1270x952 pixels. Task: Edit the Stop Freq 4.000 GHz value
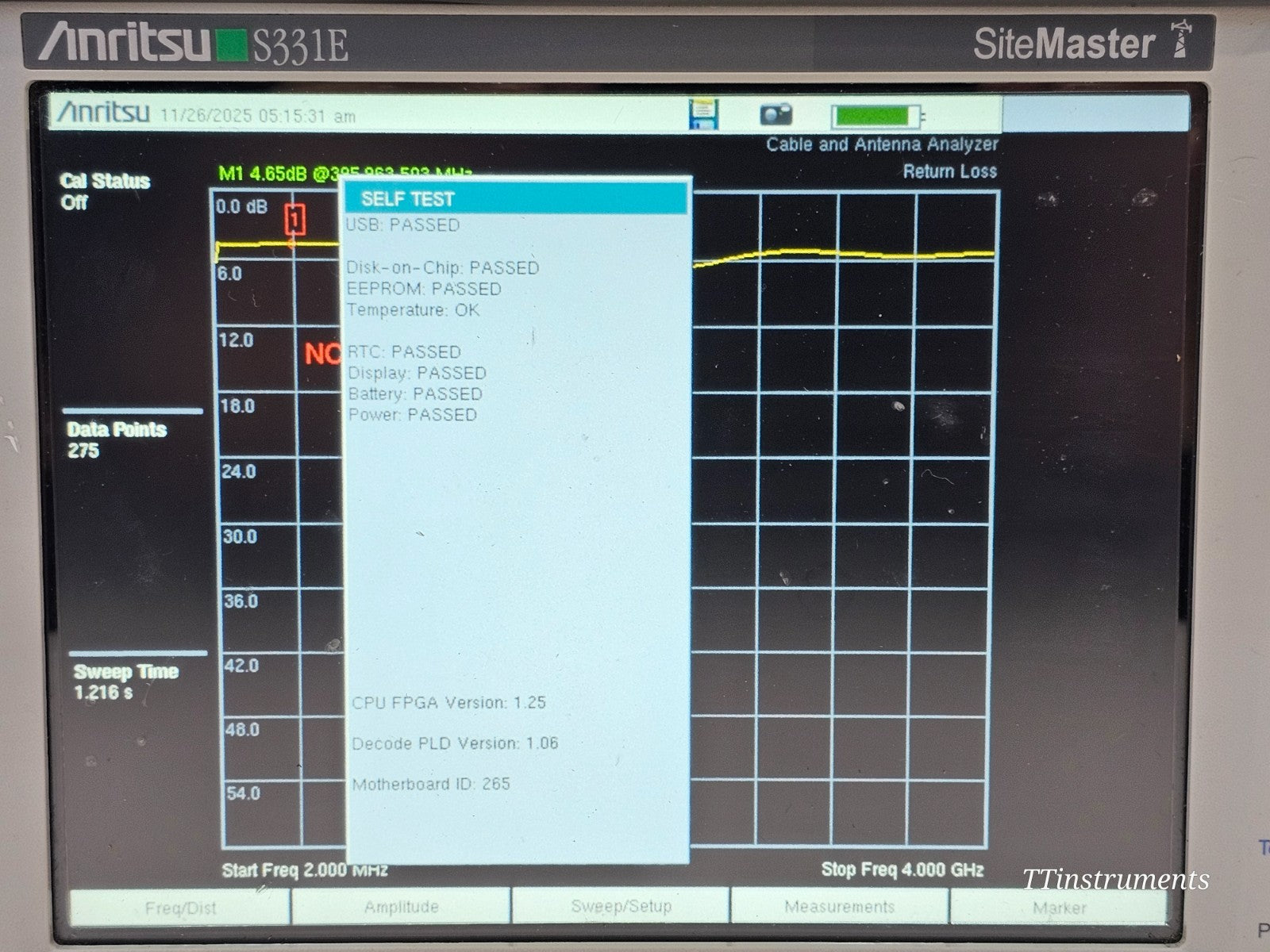click(901, 869)
